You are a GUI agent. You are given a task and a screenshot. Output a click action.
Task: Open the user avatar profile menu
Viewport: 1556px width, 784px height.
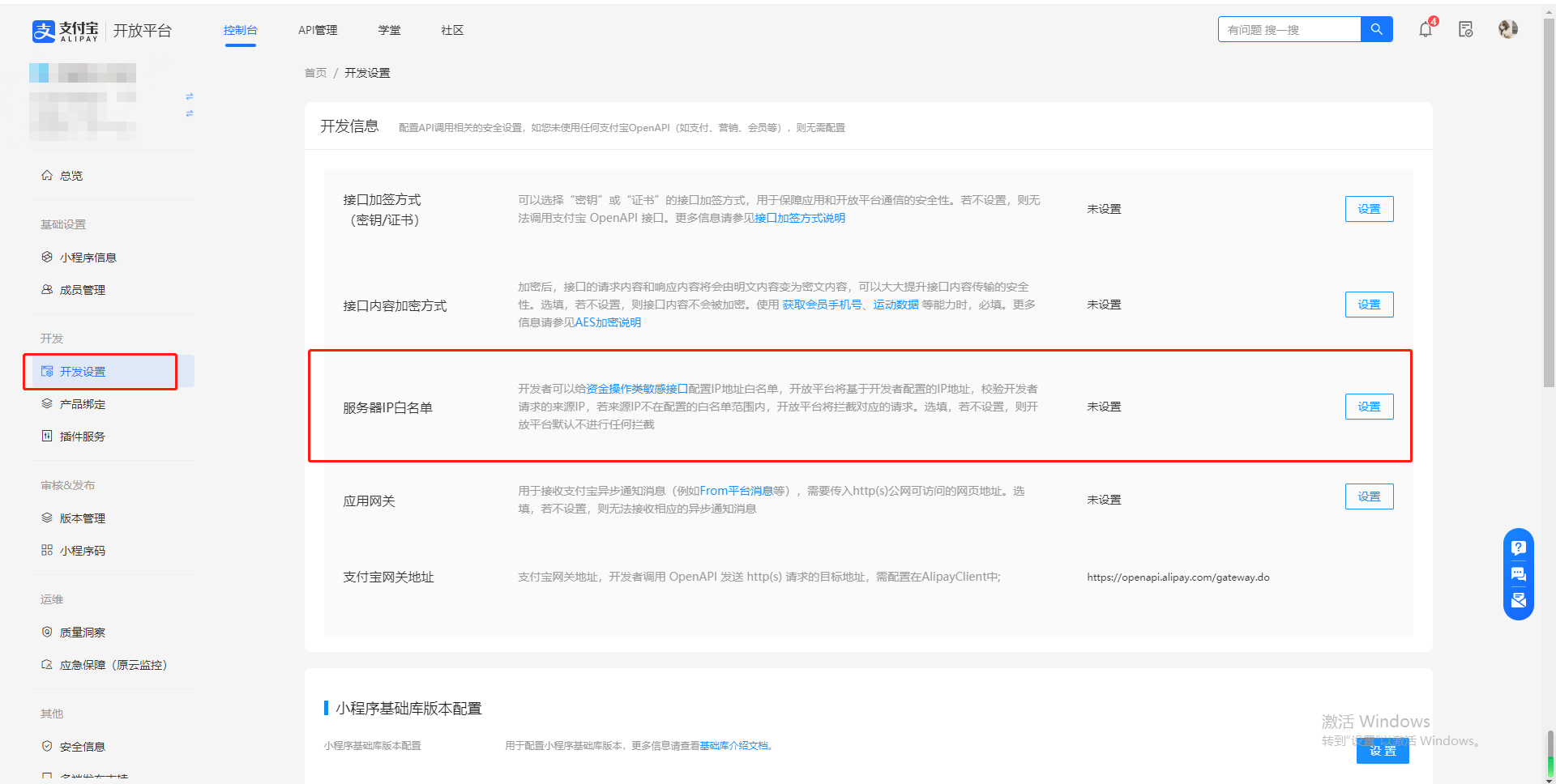[1507, 29]
